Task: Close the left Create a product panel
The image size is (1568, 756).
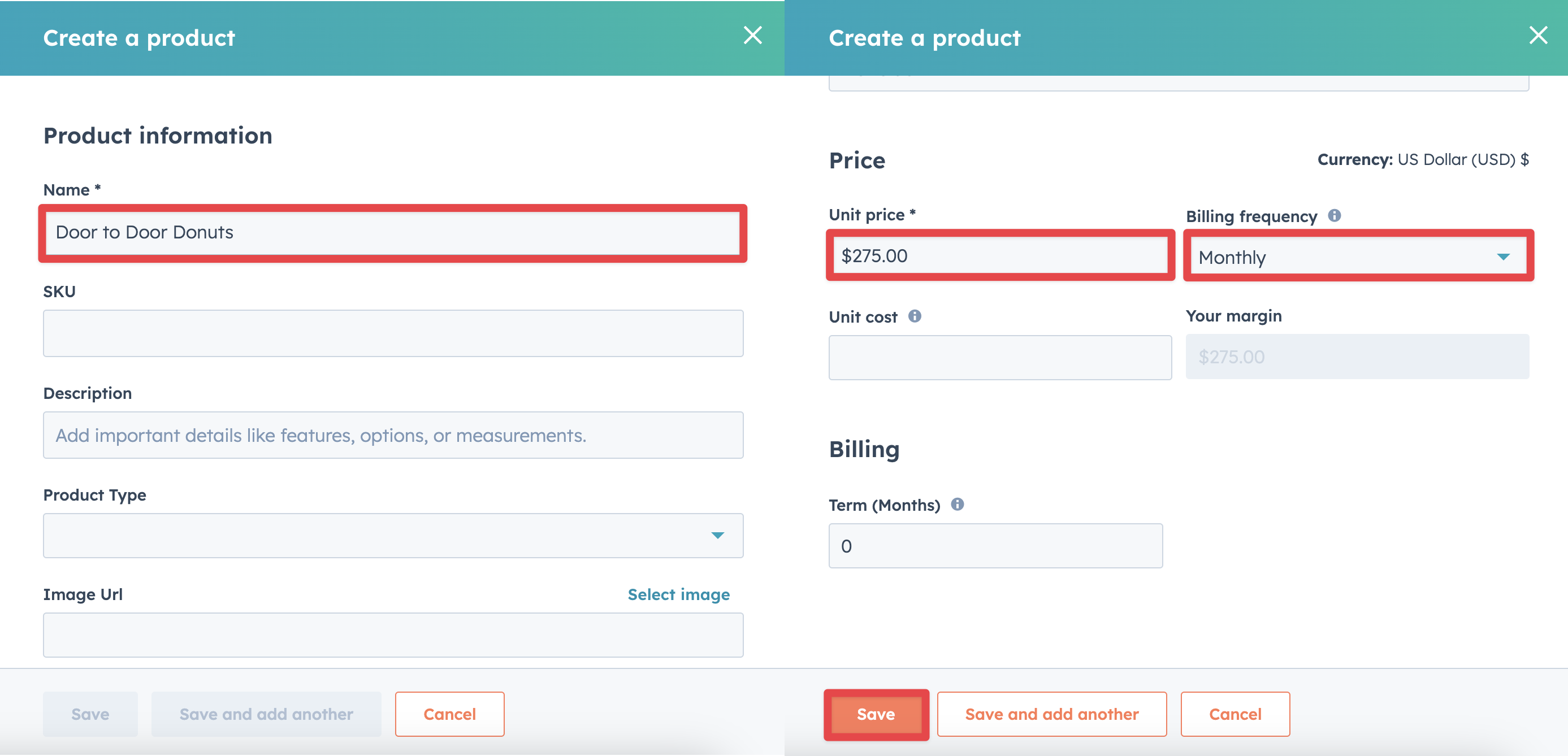Action: point(752,35)
